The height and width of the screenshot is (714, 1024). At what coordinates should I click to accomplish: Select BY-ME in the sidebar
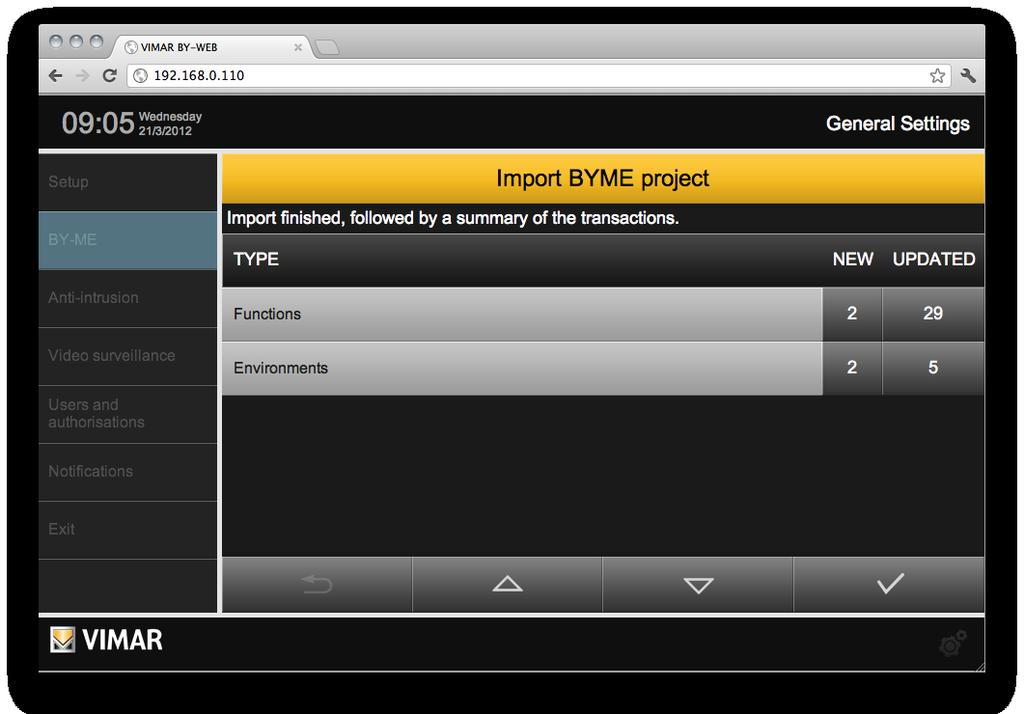[128, 240]
